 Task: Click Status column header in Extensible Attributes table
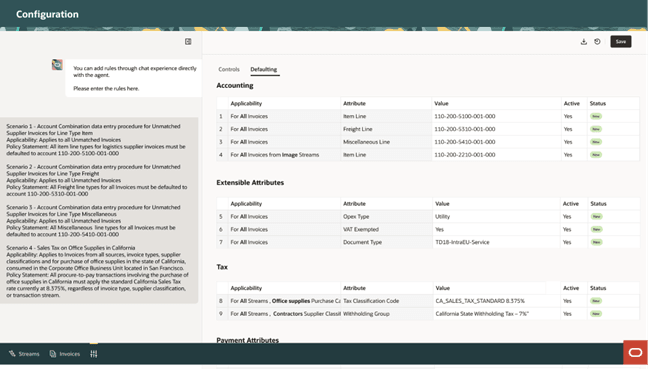(598, 204)
